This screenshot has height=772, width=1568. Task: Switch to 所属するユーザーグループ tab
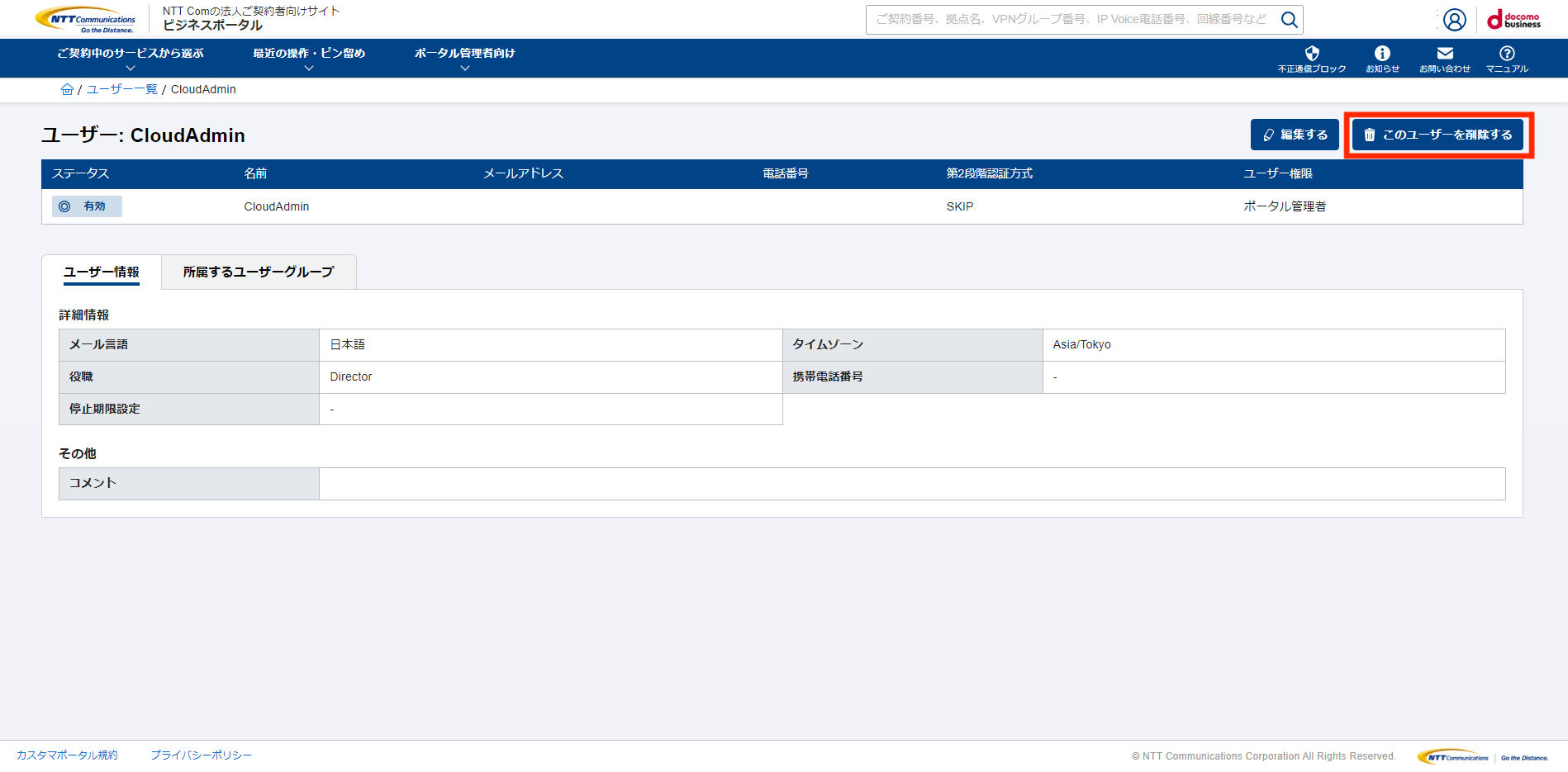tap(259, 272)
